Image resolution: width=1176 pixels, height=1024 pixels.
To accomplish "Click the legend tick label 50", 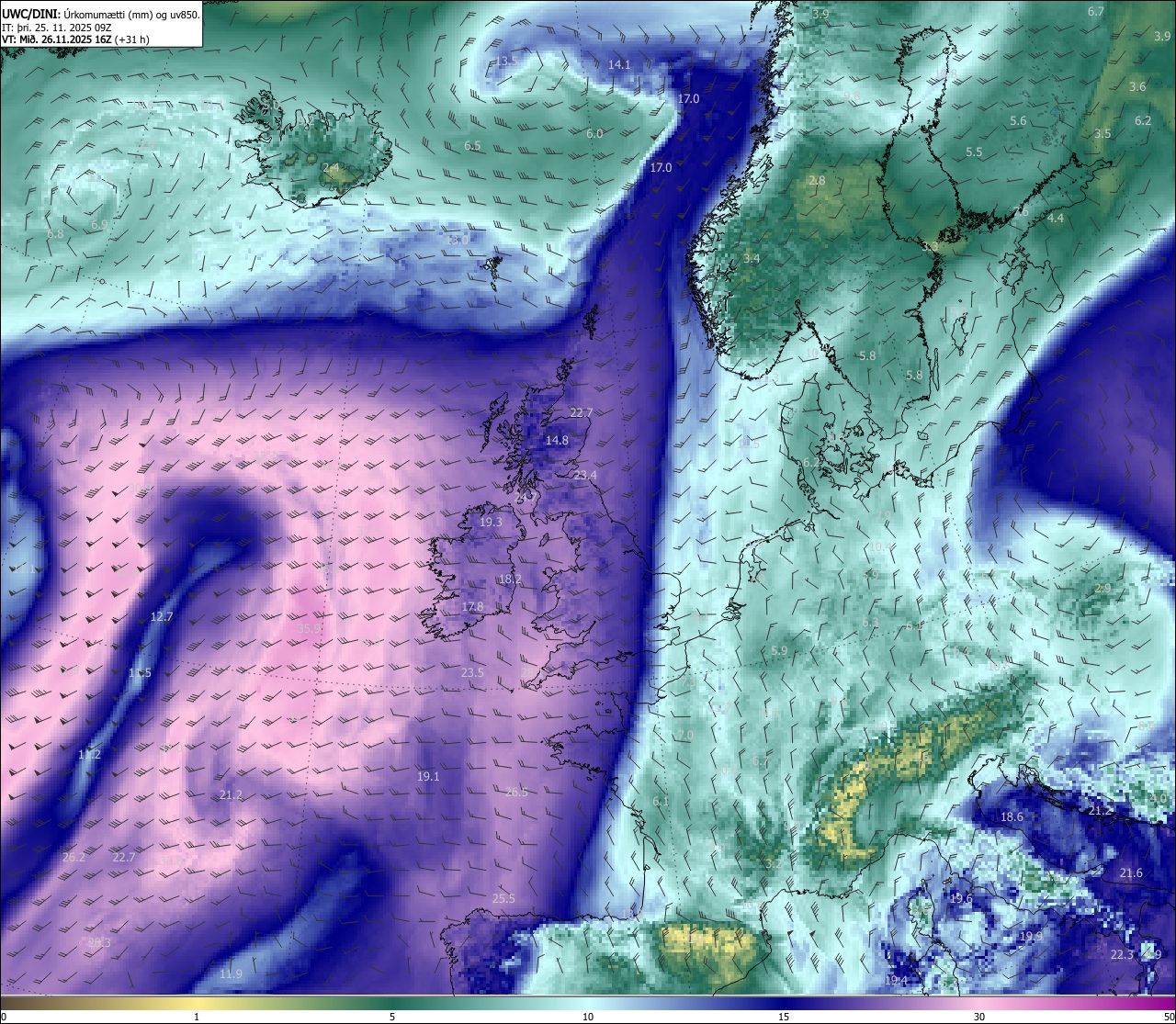I will 1169,1017.
